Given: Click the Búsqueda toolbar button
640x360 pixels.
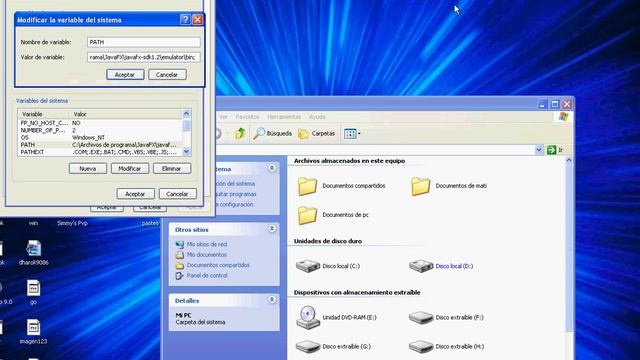Looking at the screenshot, I should 272,133.
